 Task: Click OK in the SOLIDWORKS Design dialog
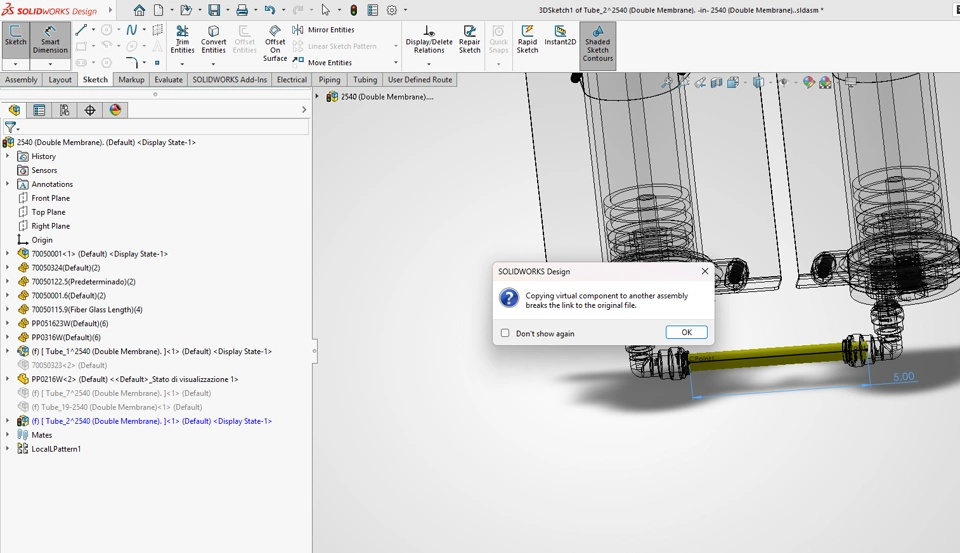(686, 332)
